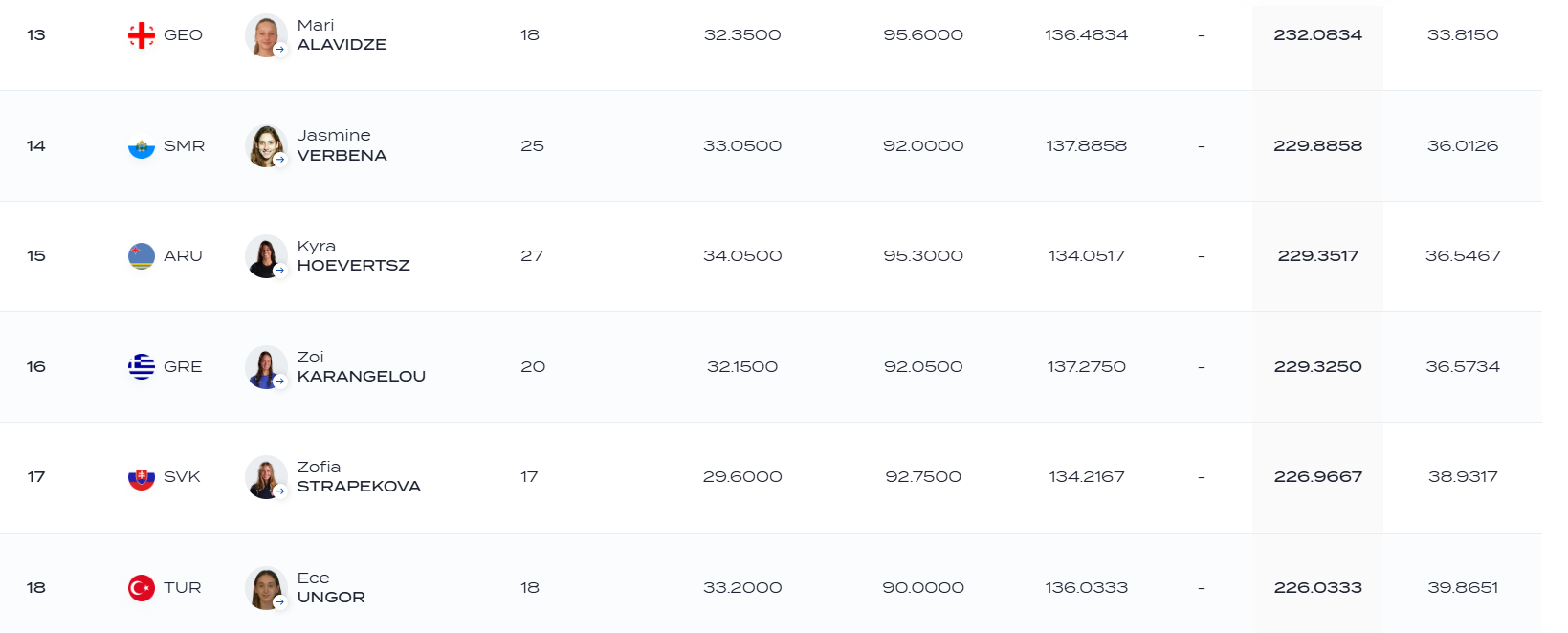Click arrow badge on Ece Ungor's photo
The height and width of the screenshot is (633, 1568).
click(x=280, y=602)
